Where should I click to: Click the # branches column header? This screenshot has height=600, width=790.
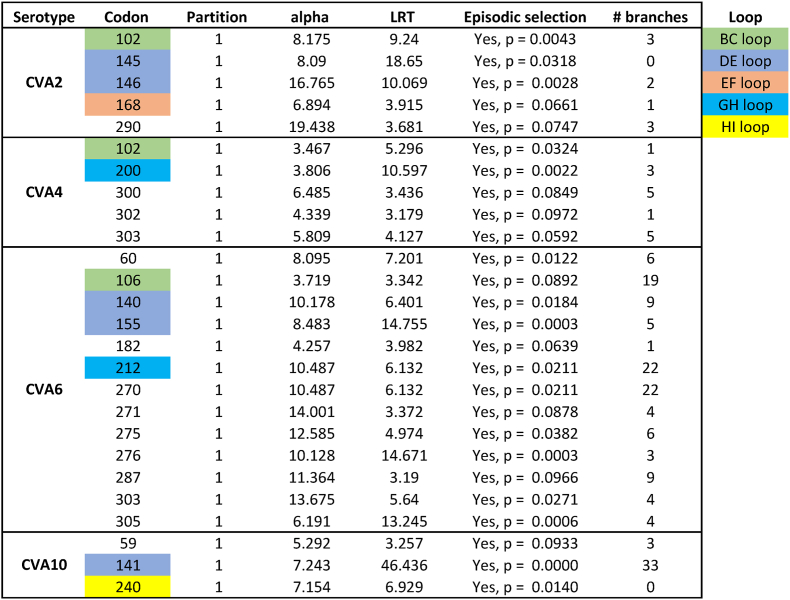point(650,17)
